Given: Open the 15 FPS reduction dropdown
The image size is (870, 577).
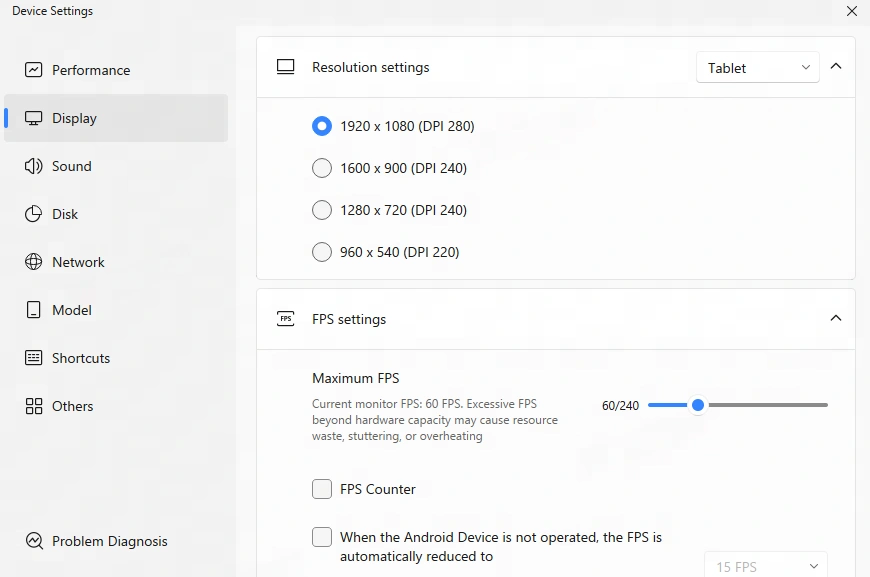Looking at the screenshot, I should [765, 565].
